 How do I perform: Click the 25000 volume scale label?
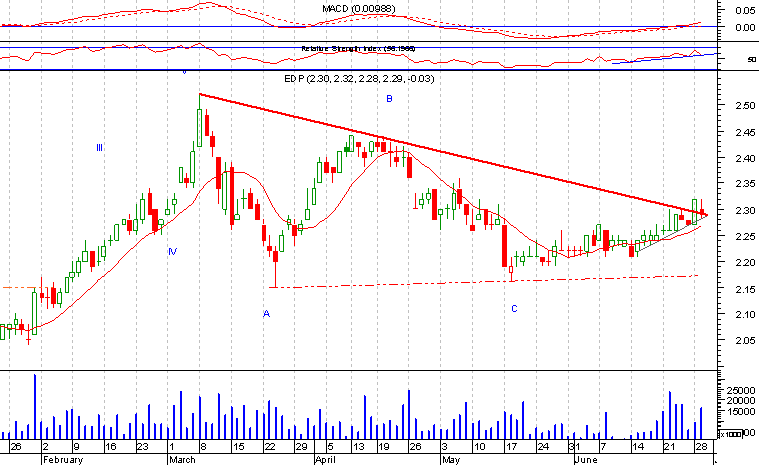[741, 390]
